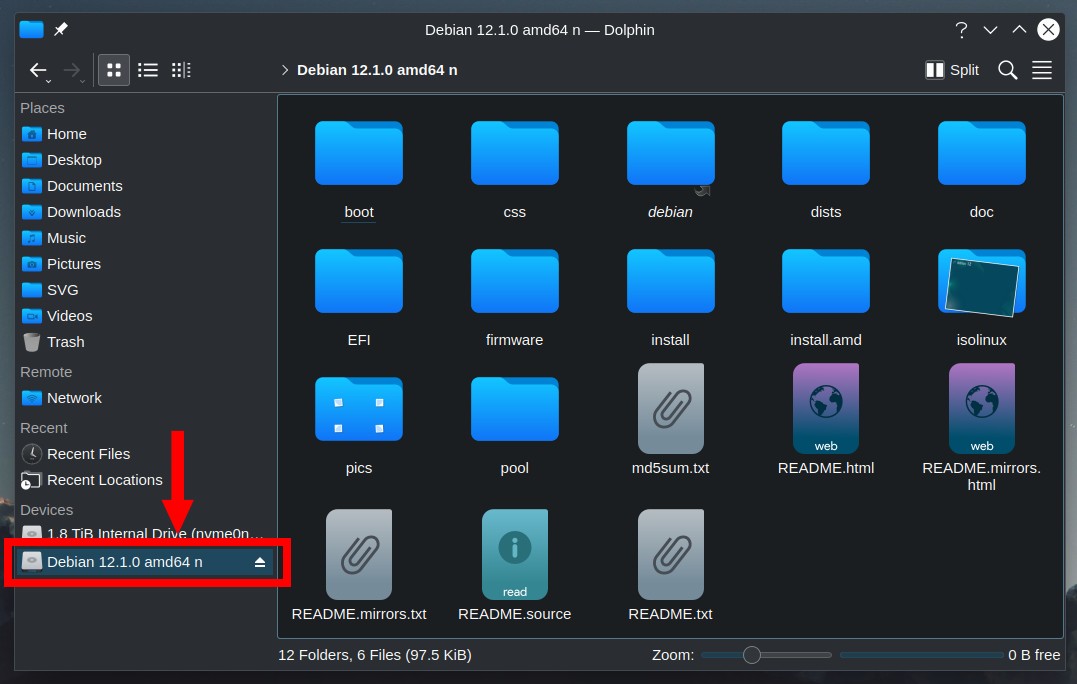Click the Debian 12.1.0 amd64 n breadcrumb
1077x684 pixels.
pyautogui.click(x=377, y=70)
